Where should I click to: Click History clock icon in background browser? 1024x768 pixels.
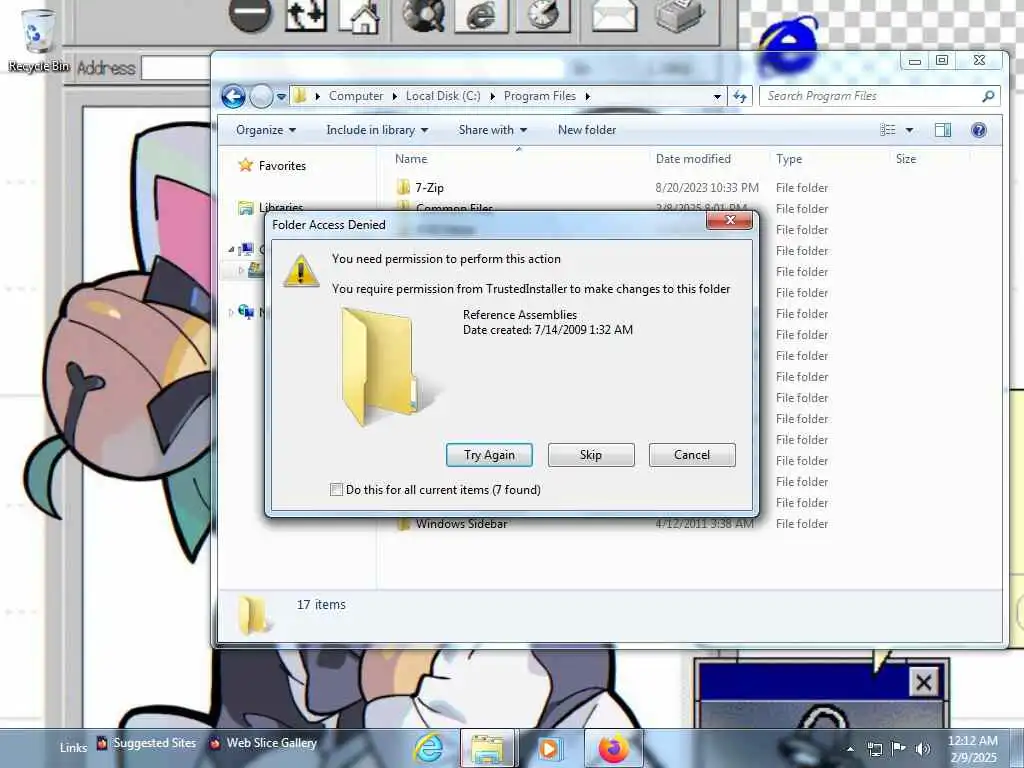[x=543, y=16]
